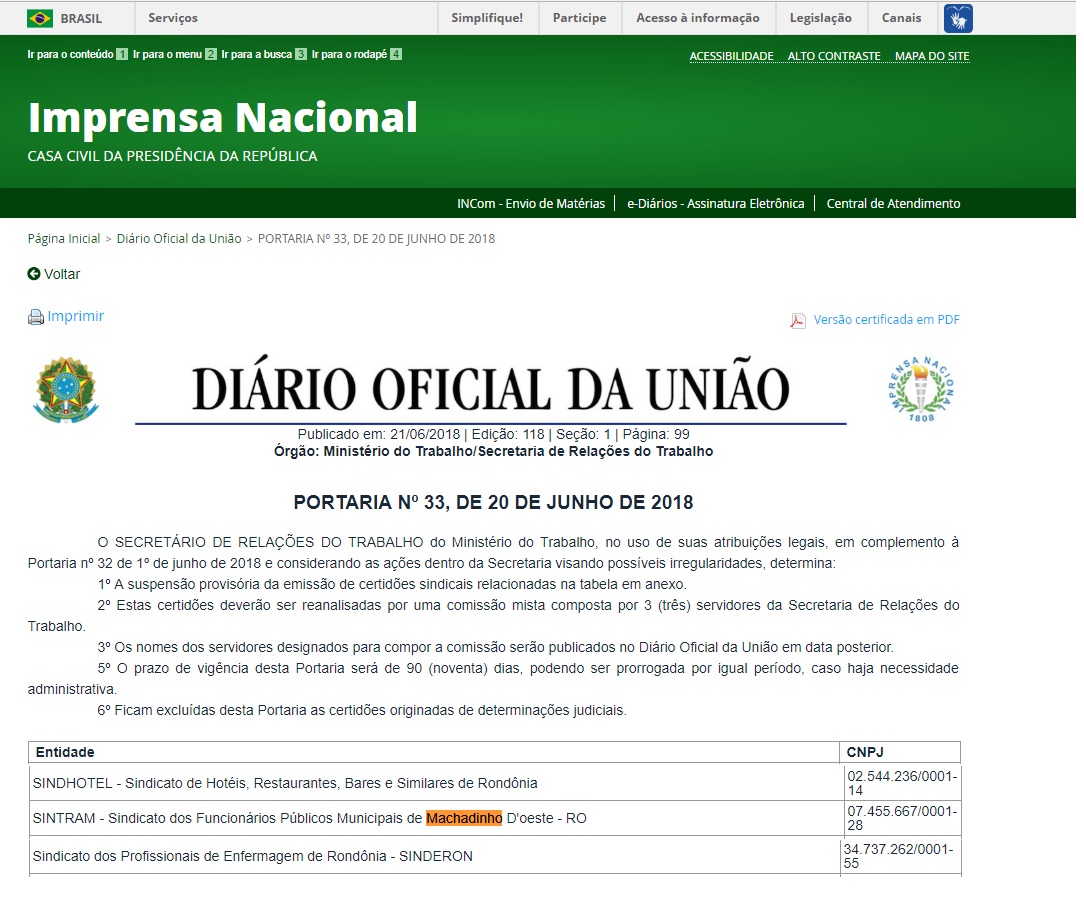
Task: Click e-Diários - Assinatura Eletrônica link
Action: (x=715, y=204)
